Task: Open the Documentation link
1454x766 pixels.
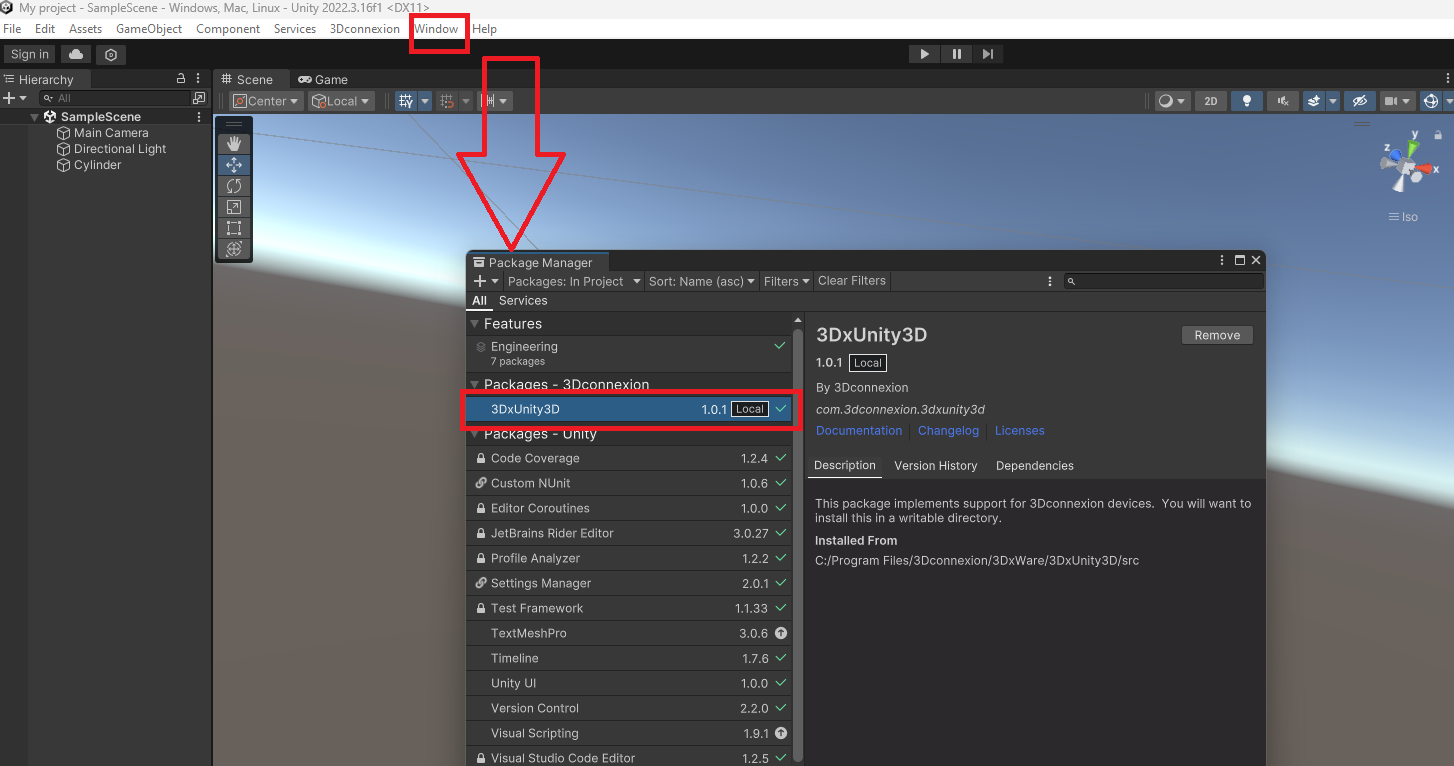Action: click(x=859, y=431)
